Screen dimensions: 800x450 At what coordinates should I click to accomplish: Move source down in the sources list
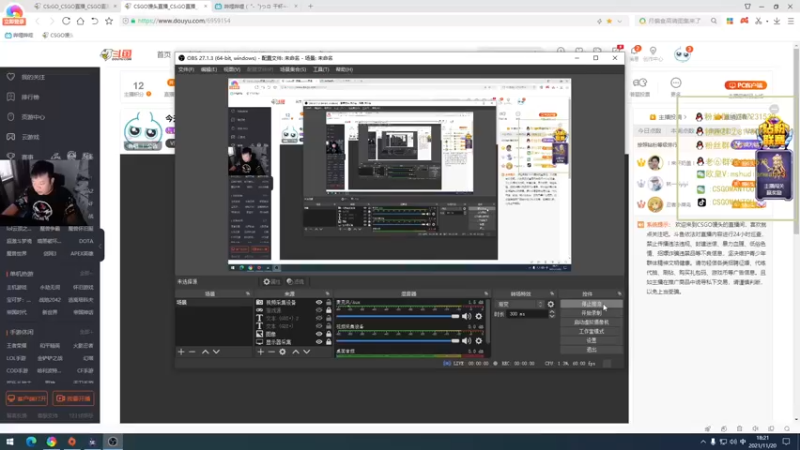307,352
